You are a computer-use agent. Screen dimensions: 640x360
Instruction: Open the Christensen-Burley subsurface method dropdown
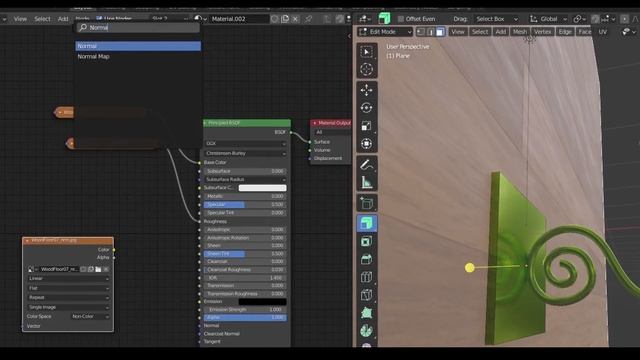[x=245, y=153]
